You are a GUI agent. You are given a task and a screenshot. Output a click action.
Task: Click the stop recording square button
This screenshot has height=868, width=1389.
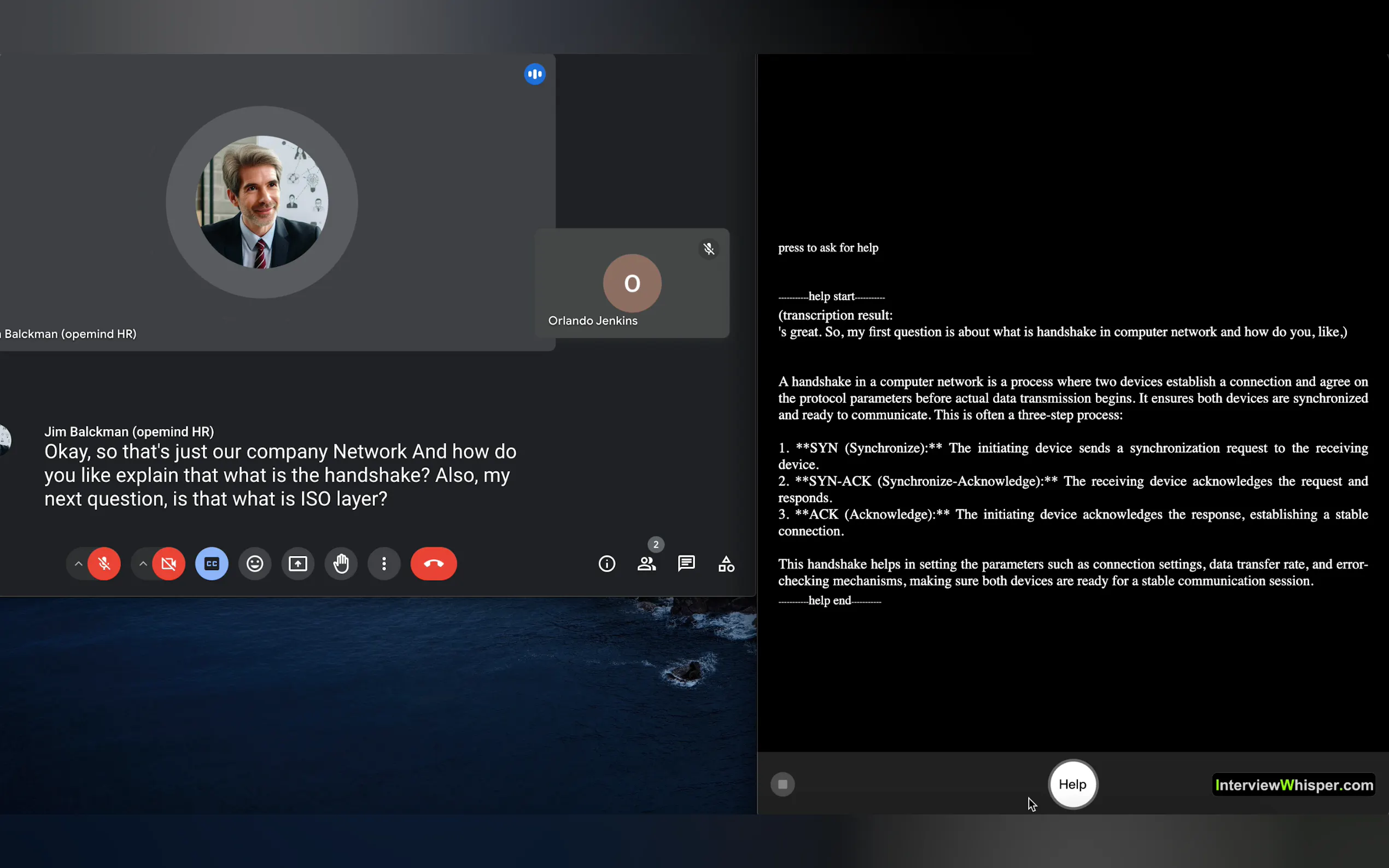(783, 784)
